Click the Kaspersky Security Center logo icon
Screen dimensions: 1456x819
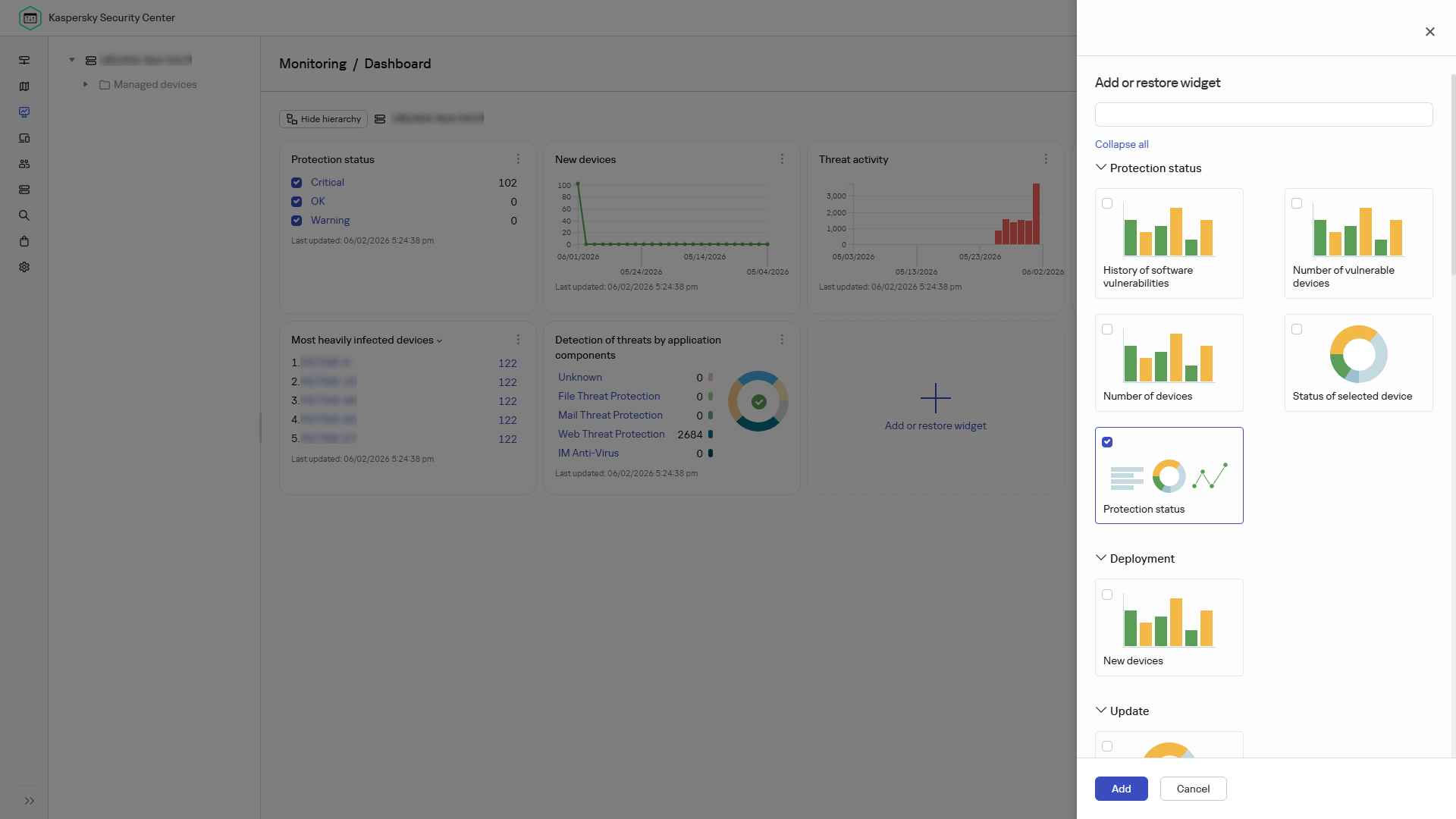pyautogui.click(x=30, y=17)
